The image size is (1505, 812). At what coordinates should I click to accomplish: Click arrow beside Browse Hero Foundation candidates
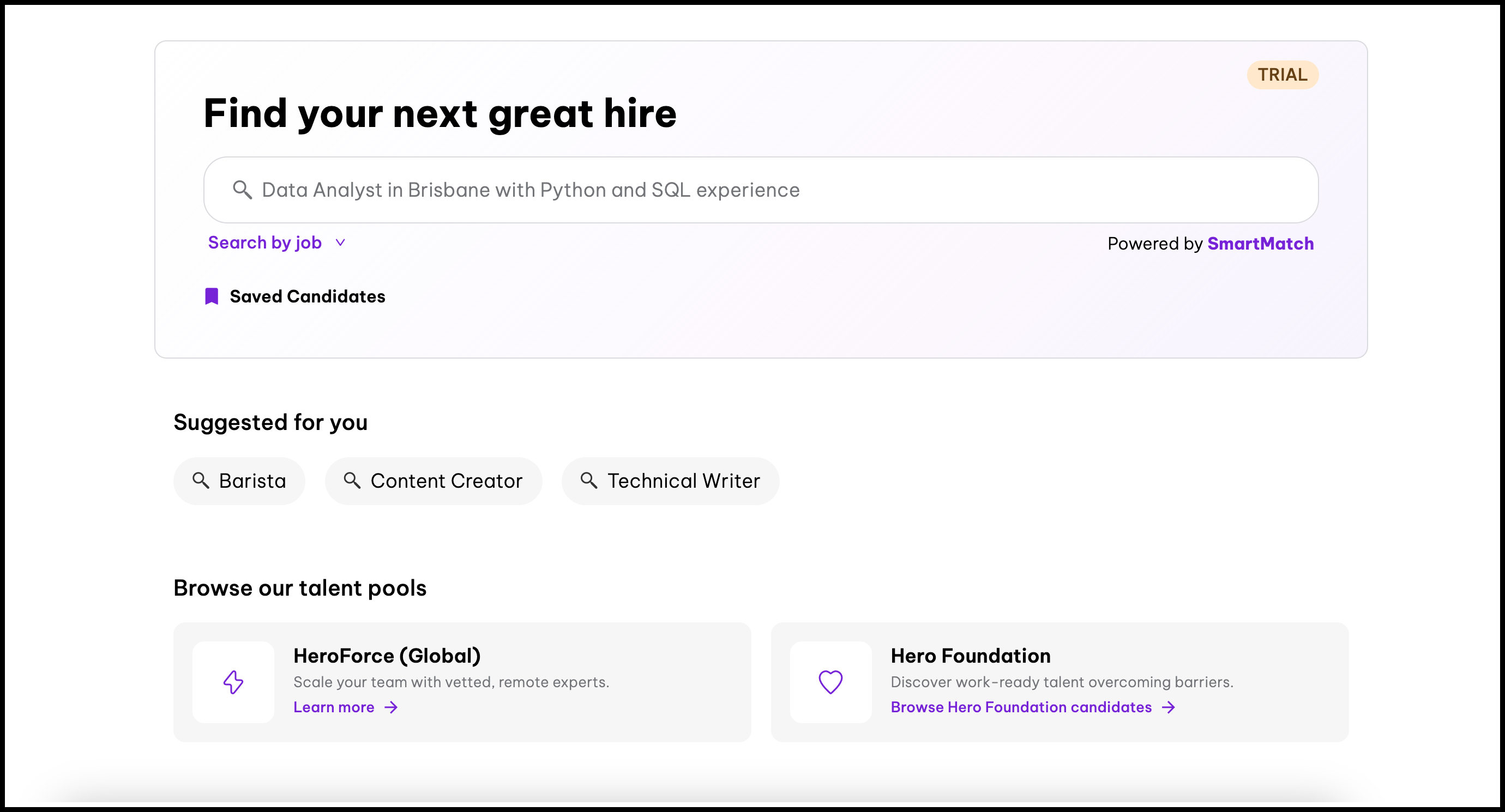[1169, 707]
